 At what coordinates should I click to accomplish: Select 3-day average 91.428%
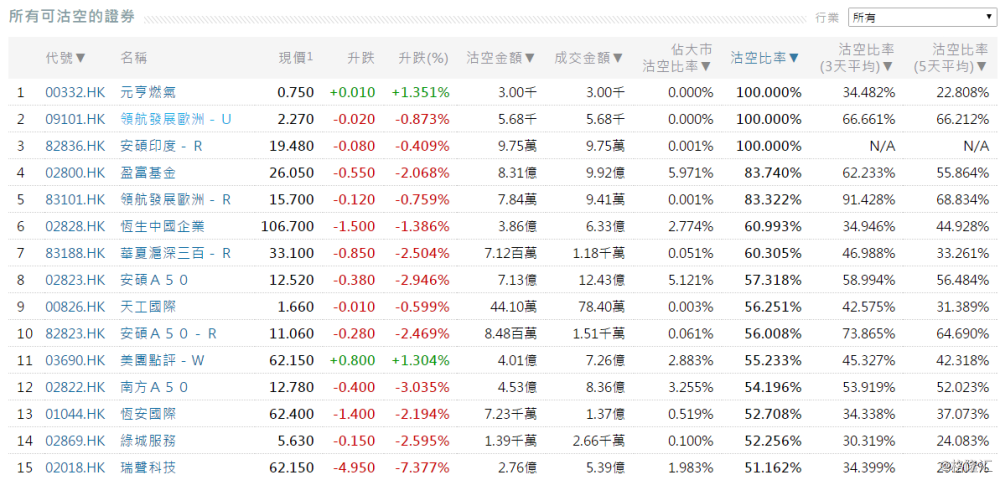tap(869, 200)
